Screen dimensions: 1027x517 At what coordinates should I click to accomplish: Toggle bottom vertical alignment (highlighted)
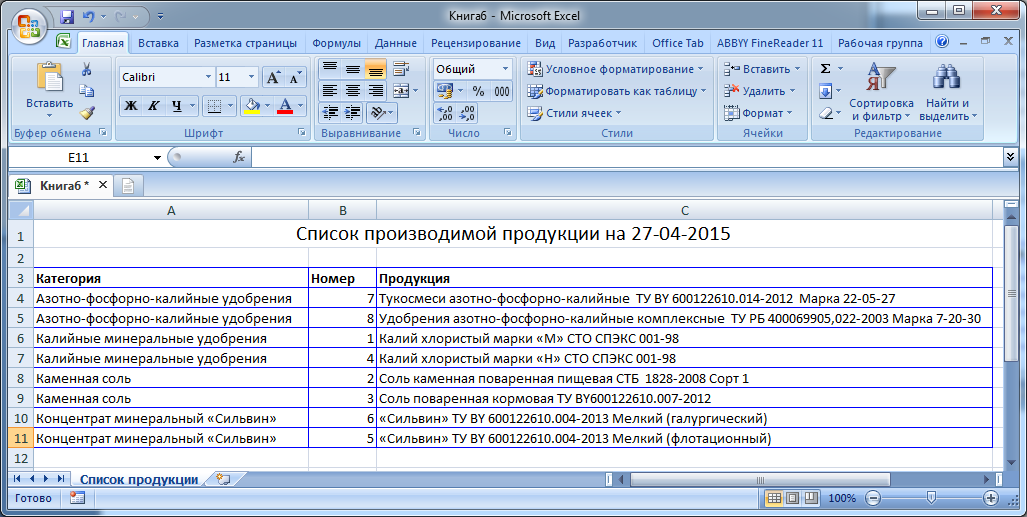point(376,69)
